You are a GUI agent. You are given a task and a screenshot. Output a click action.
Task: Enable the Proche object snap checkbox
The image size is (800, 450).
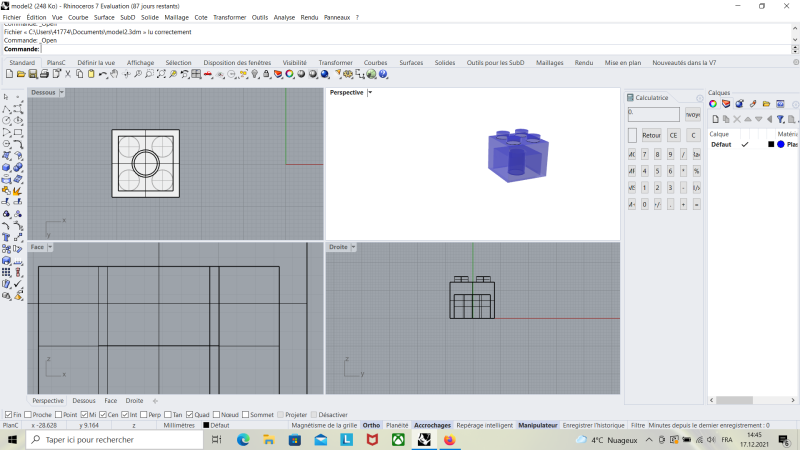click(x=27, y=414)
